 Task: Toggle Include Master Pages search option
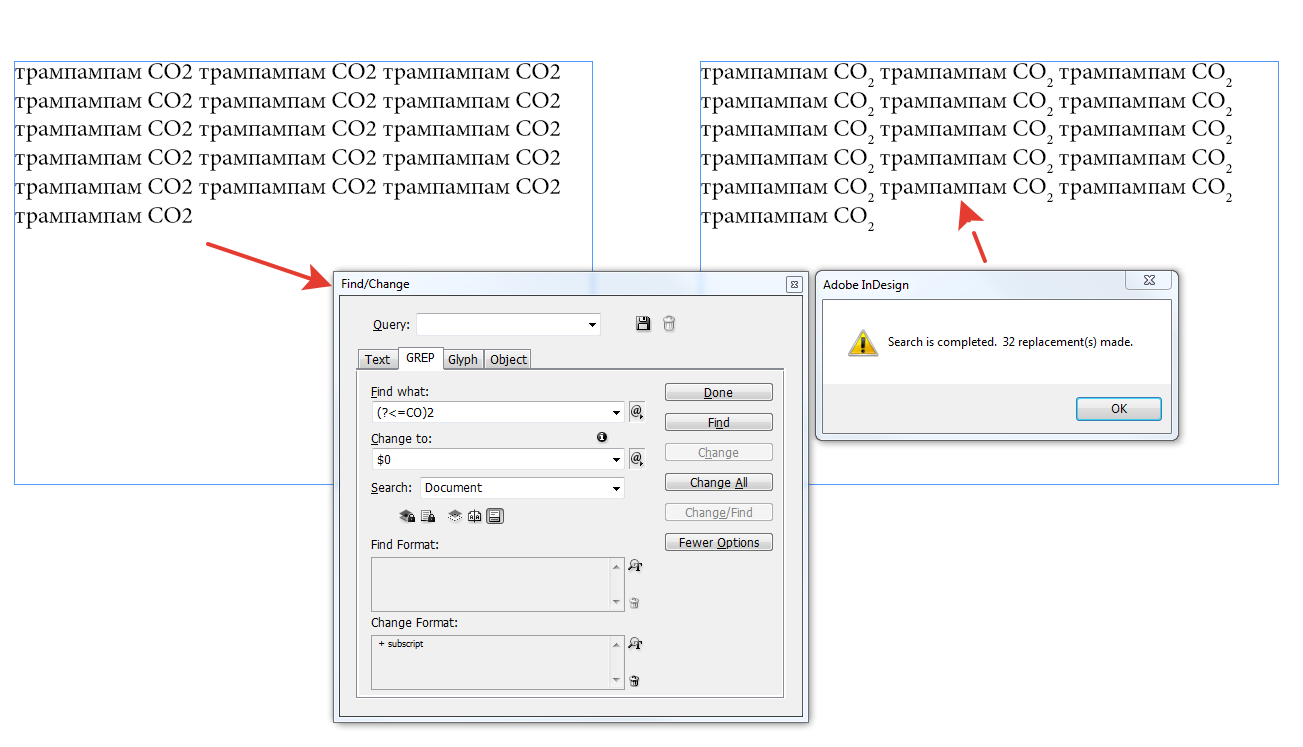coord(475,516)
